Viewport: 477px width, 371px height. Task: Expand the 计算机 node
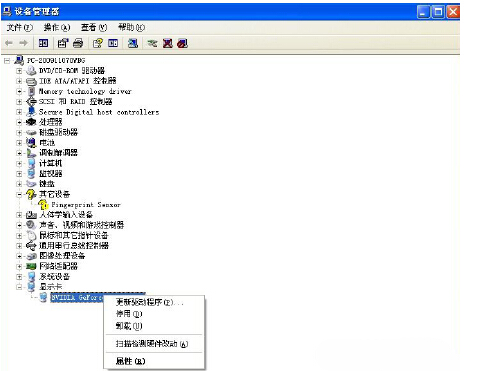[19, 163]
